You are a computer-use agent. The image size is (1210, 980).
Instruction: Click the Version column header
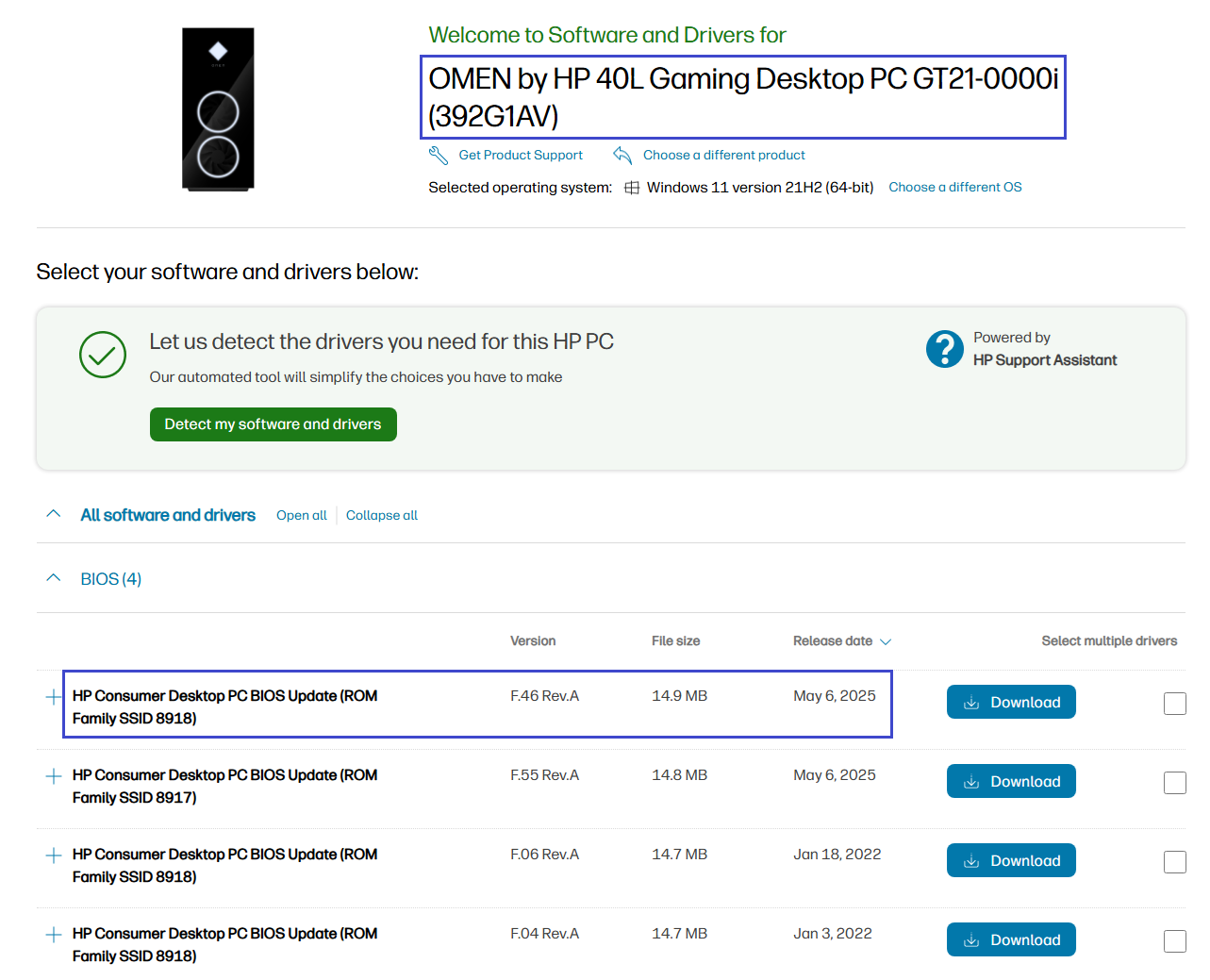click(x=533, y=640)
